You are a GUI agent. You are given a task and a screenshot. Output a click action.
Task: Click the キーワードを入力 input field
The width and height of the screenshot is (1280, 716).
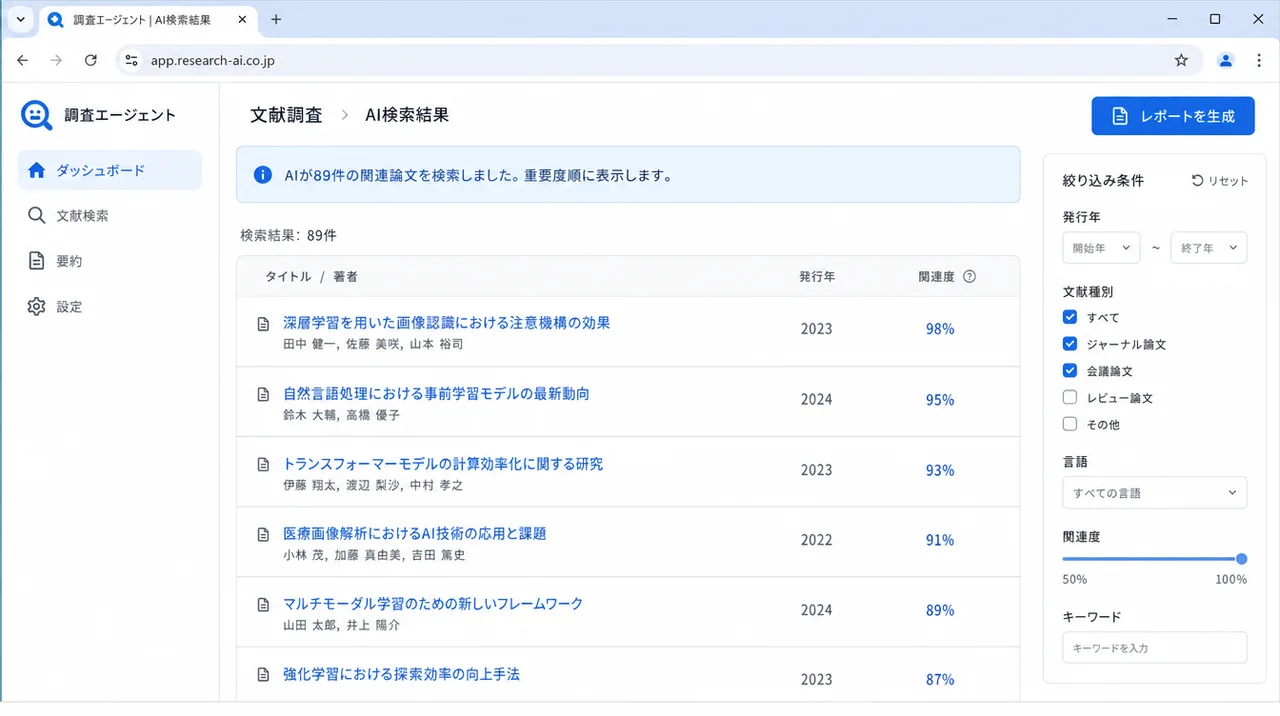pyautogui.click(x=1155, y=648)
